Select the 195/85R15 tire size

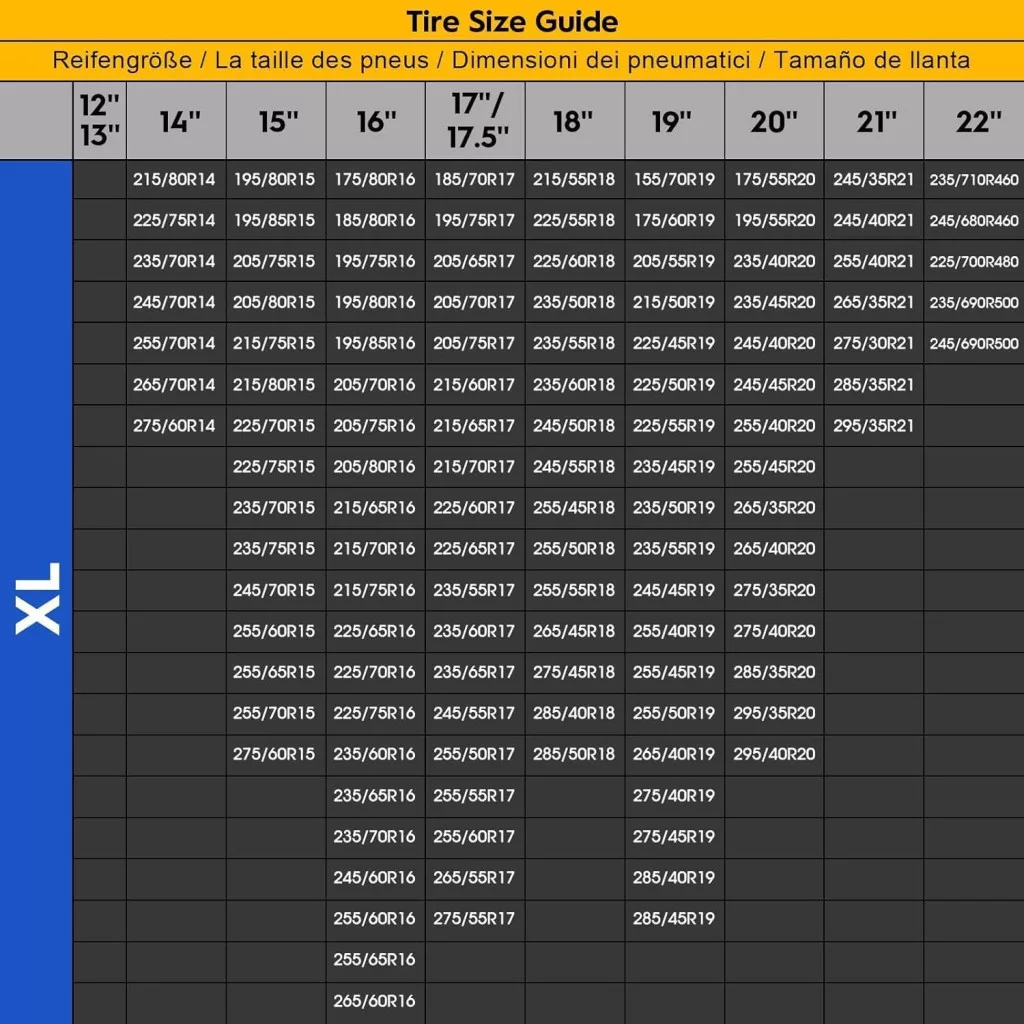point(274,221)
